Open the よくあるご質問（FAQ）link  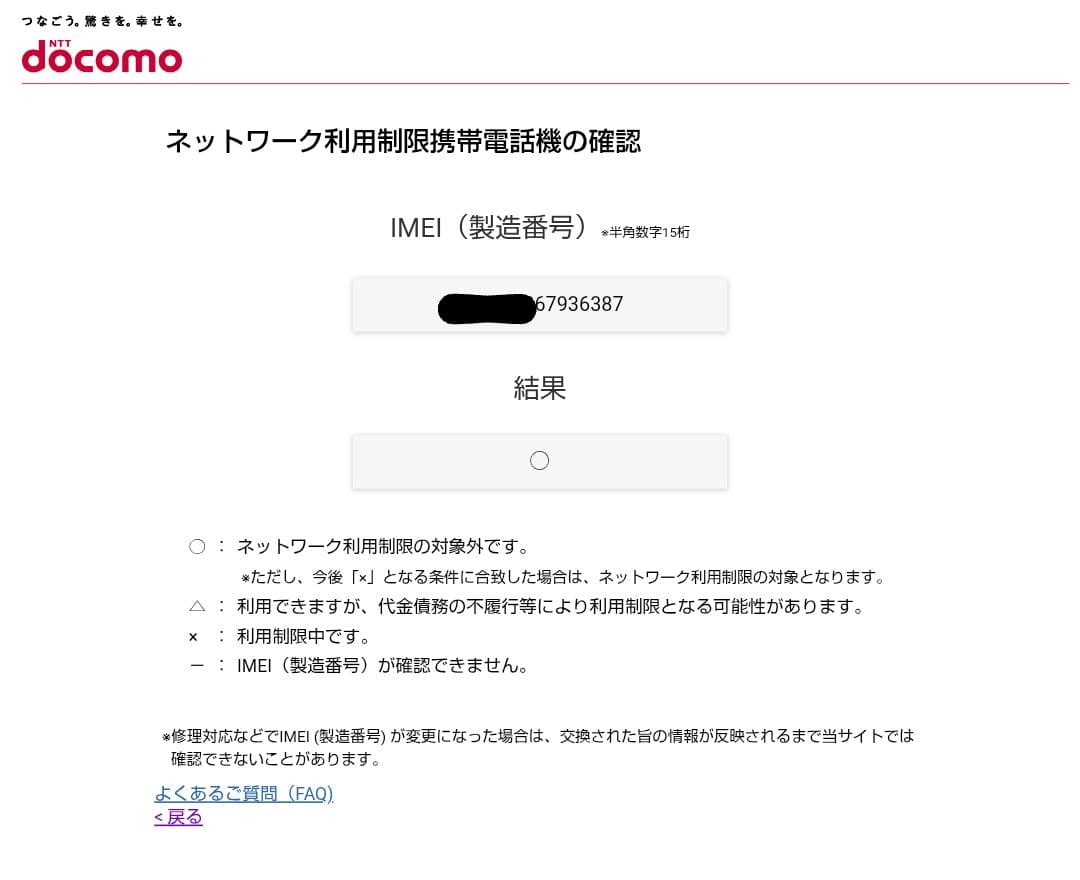click(243, 793)
